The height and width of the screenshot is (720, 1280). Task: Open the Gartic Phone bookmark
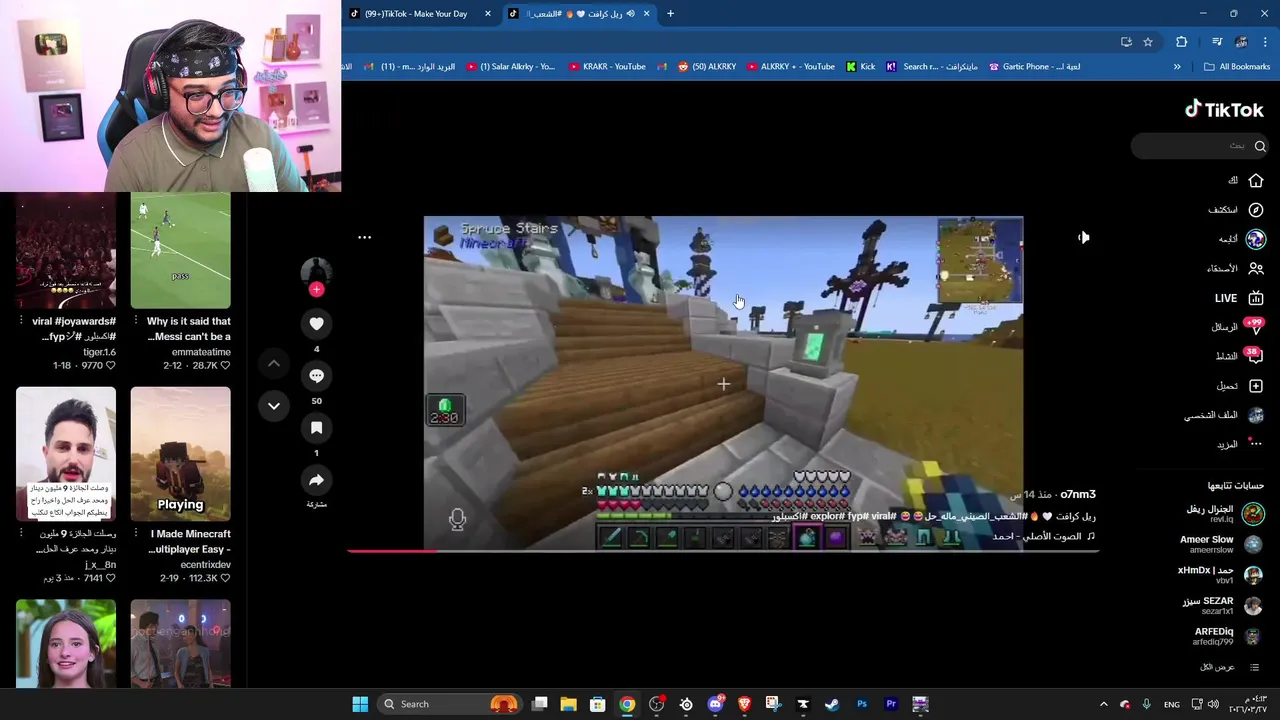[1034, 67]
